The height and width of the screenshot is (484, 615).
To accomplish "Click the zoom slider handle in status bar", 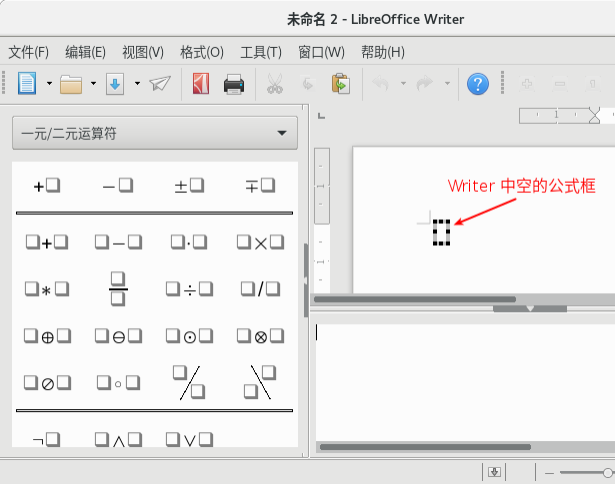I will [x=608, y=473].
